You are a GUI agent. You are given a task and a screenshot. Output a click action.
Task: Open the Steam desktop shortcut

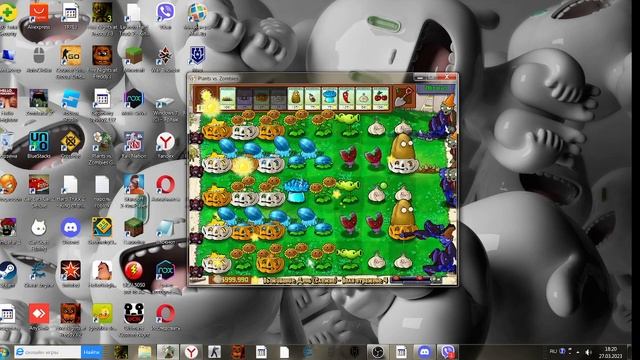(7, 274)
